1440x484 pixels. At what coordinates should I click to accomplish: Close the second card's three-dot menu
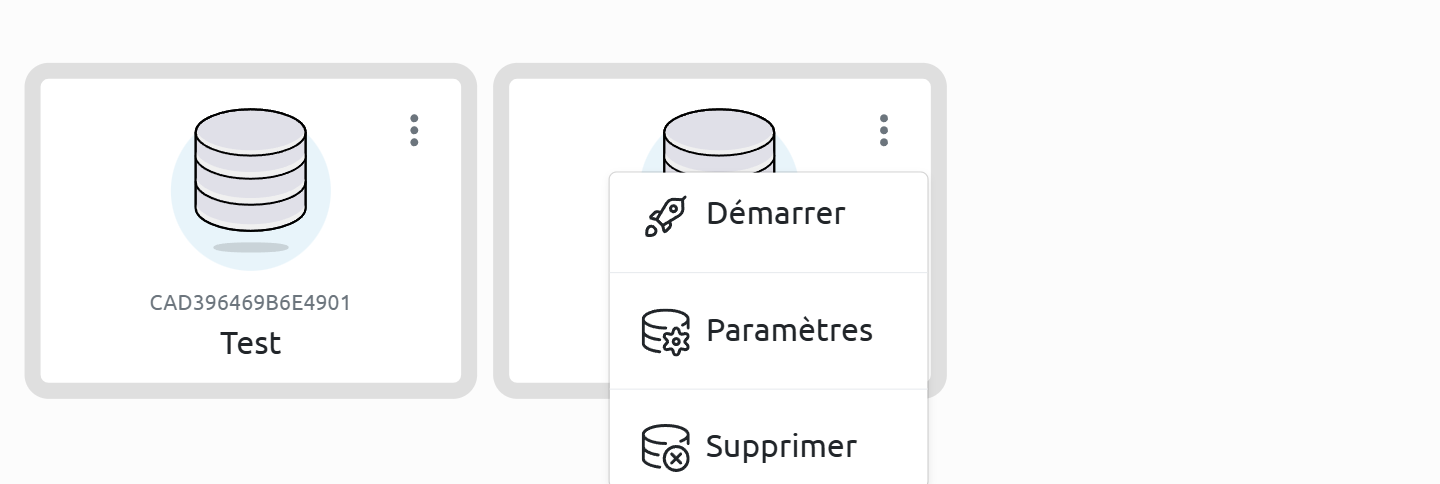pyautogui.click(x=883, y=130)
